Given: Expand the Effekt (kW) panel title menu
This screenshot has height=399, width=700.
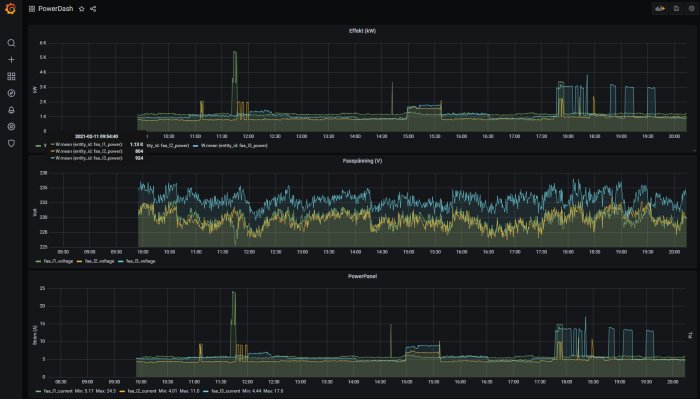Looking at the screenshot, I should [362, 31].
